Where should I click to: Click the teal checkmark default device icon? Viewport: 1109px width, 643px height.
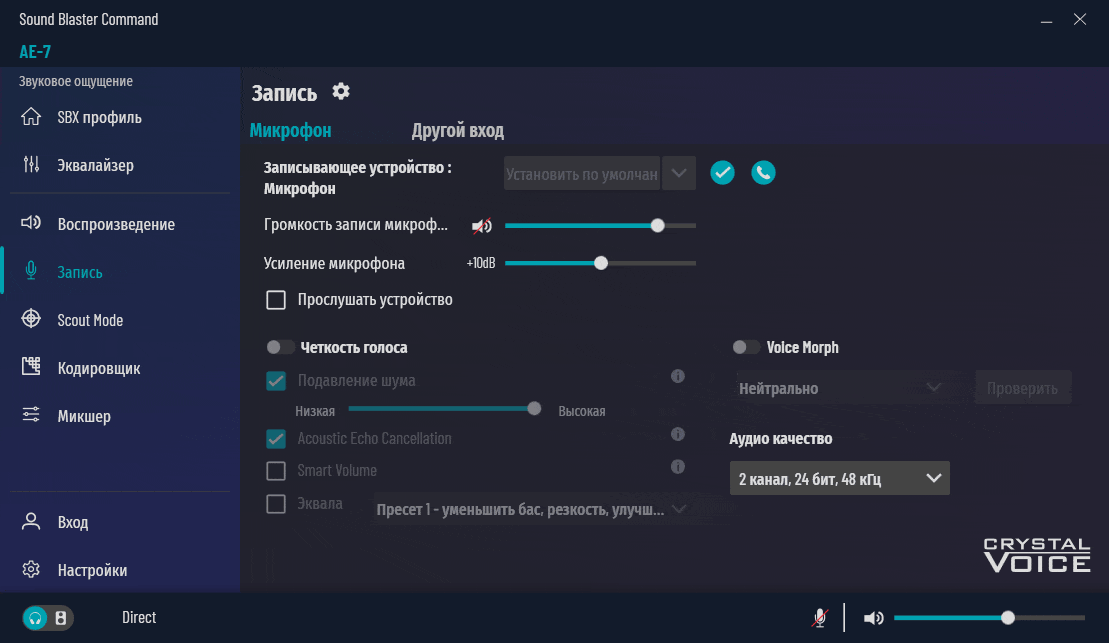pyautogui.click(x=722, y=173)
